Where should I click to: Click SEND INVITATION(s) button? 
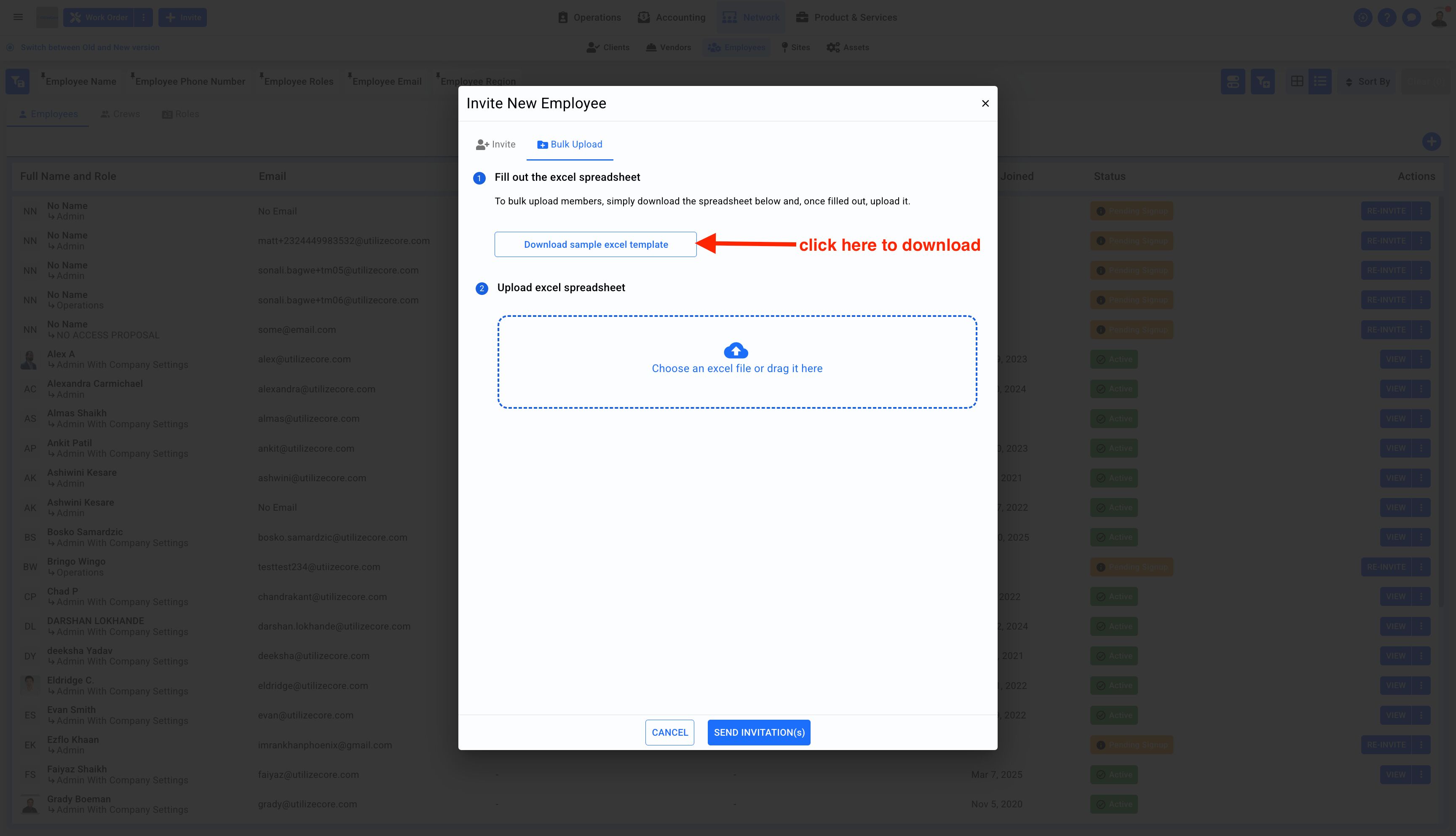[x=758, y=733]
